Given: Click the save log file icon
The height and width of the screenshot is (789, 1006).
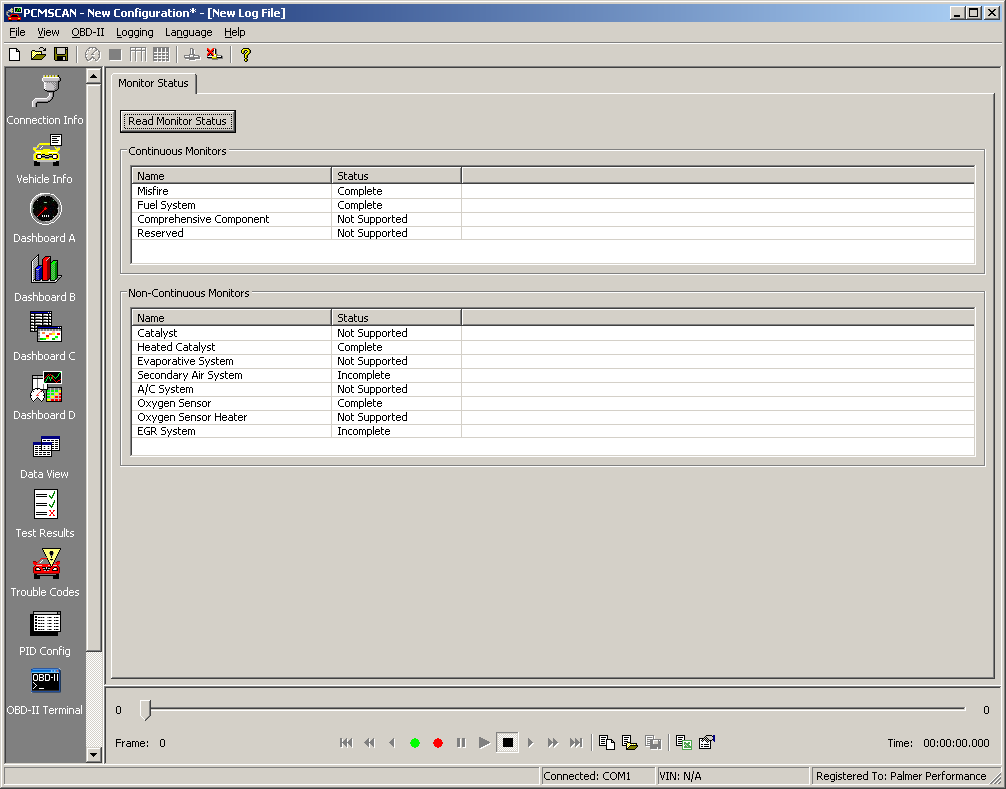Looking at the screenshot, I should click(x=653, y=742).
